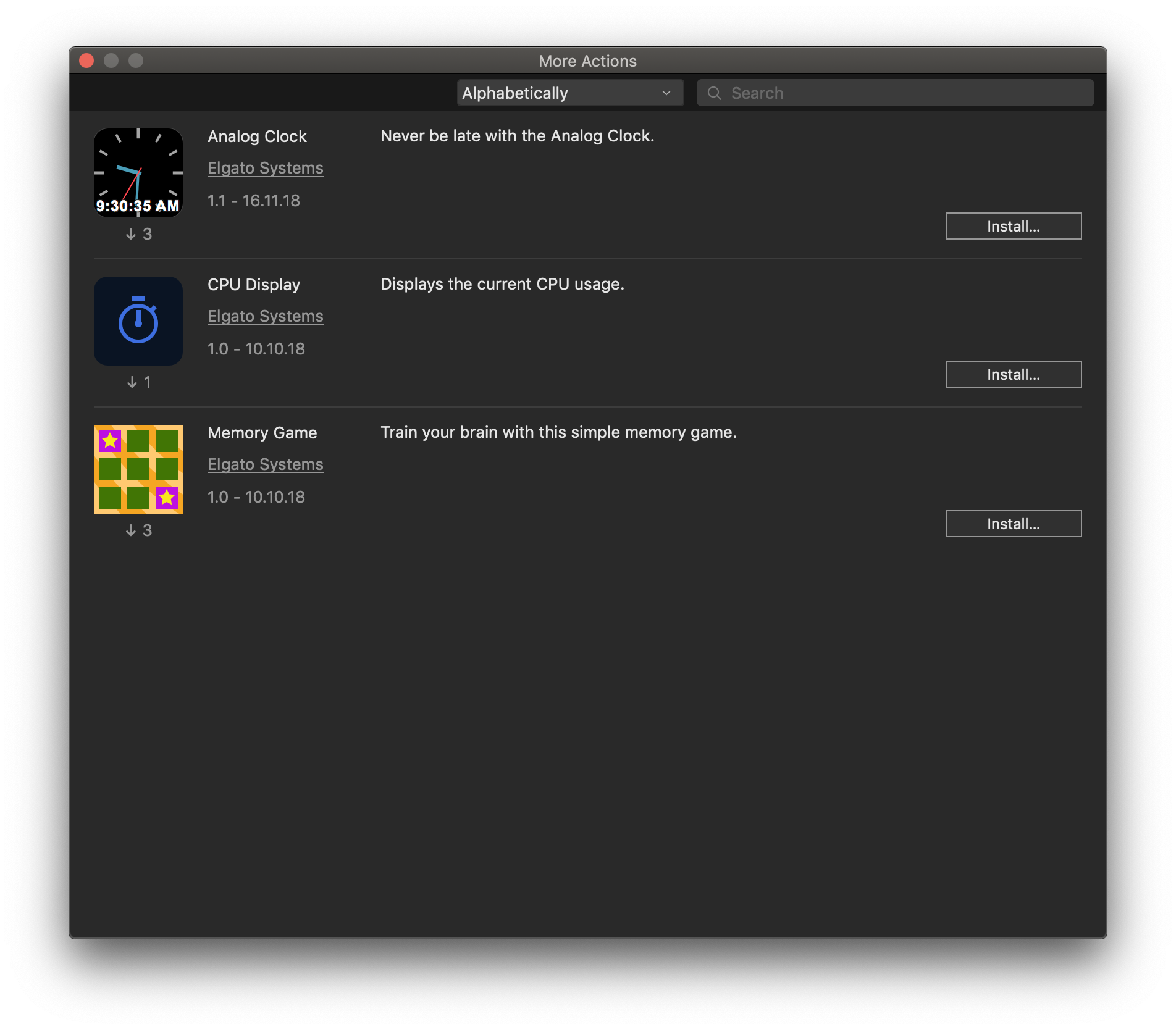Select the Memory Game title text
Viewport: 1176px width, 1030px height.
(x=262, y=433)
